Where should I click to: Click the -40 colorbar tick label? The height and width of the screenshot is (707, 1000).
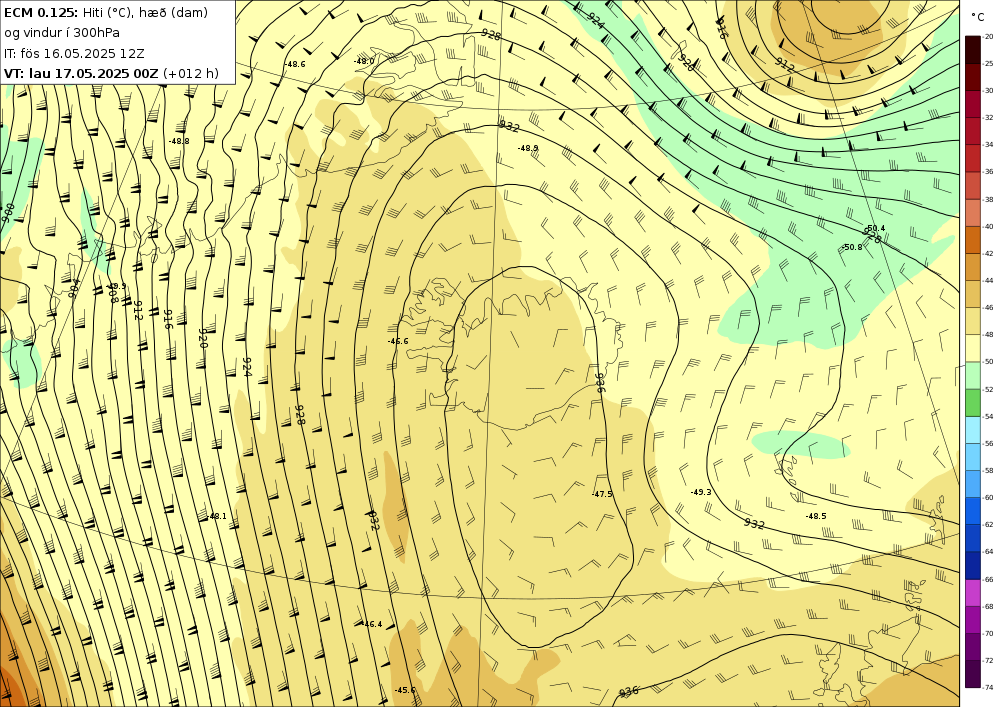988,226
